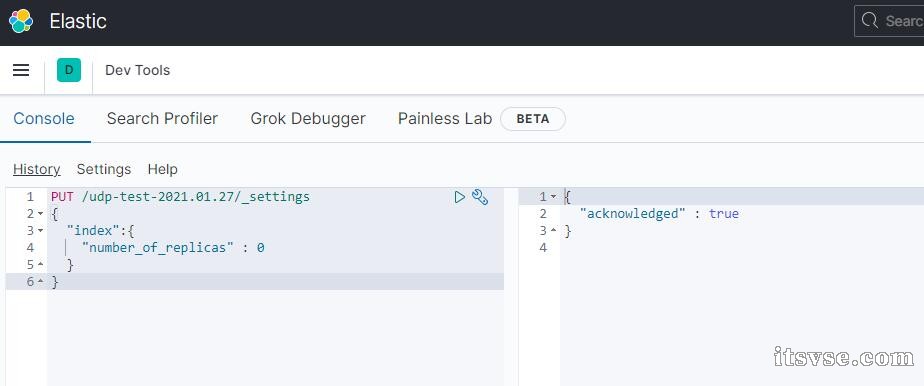Open the Grok Debugger tab
Image resolution: width=924 pixels, height=386 pixels.
(308, 118)
